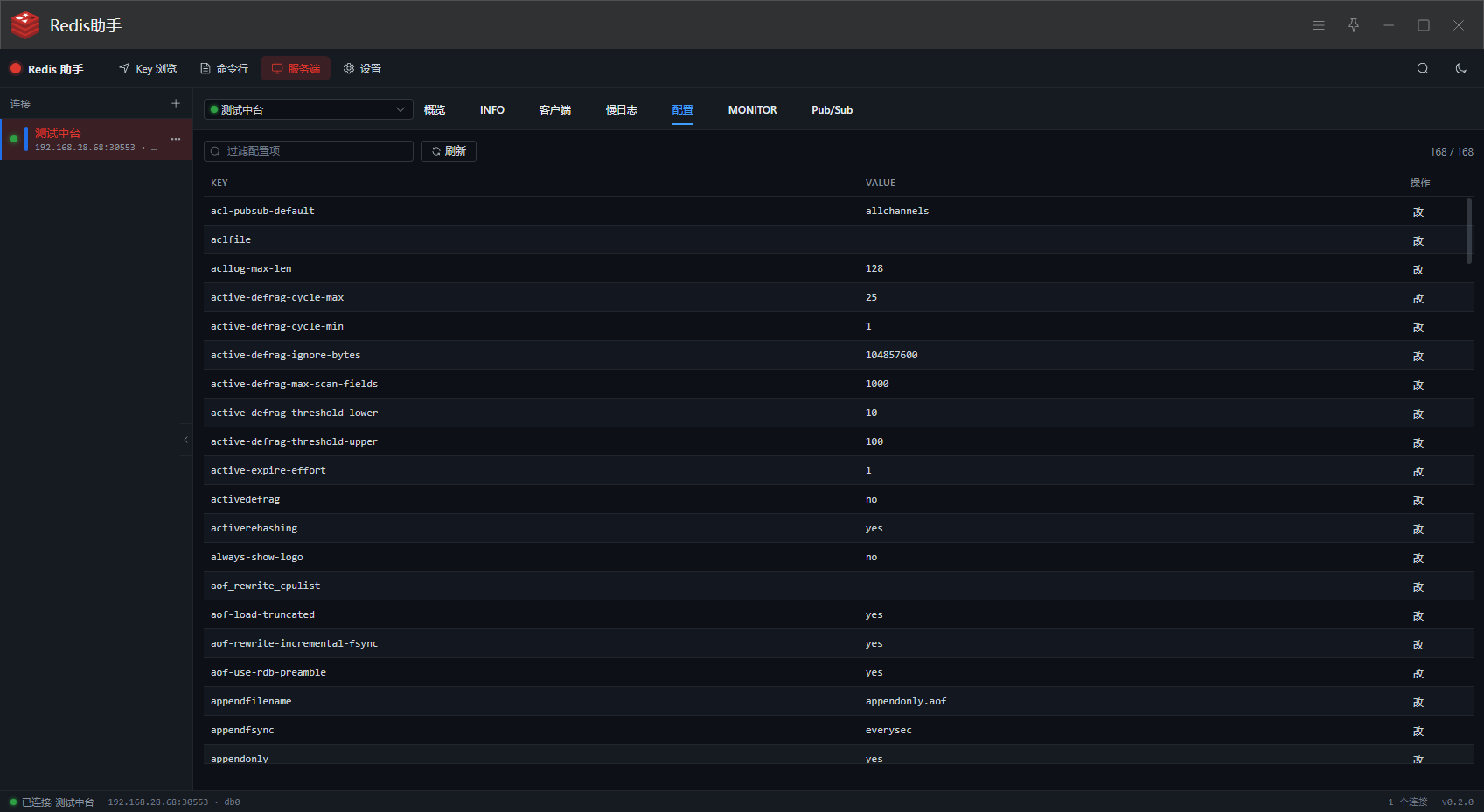Screen dimensions: 1484x812
Task: Pin the window on top
Action: [x=1354, y=25]
